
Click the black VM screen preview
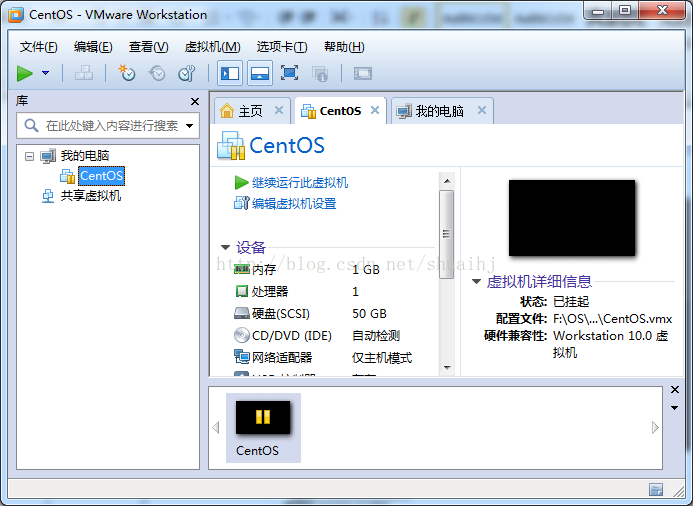572,217
